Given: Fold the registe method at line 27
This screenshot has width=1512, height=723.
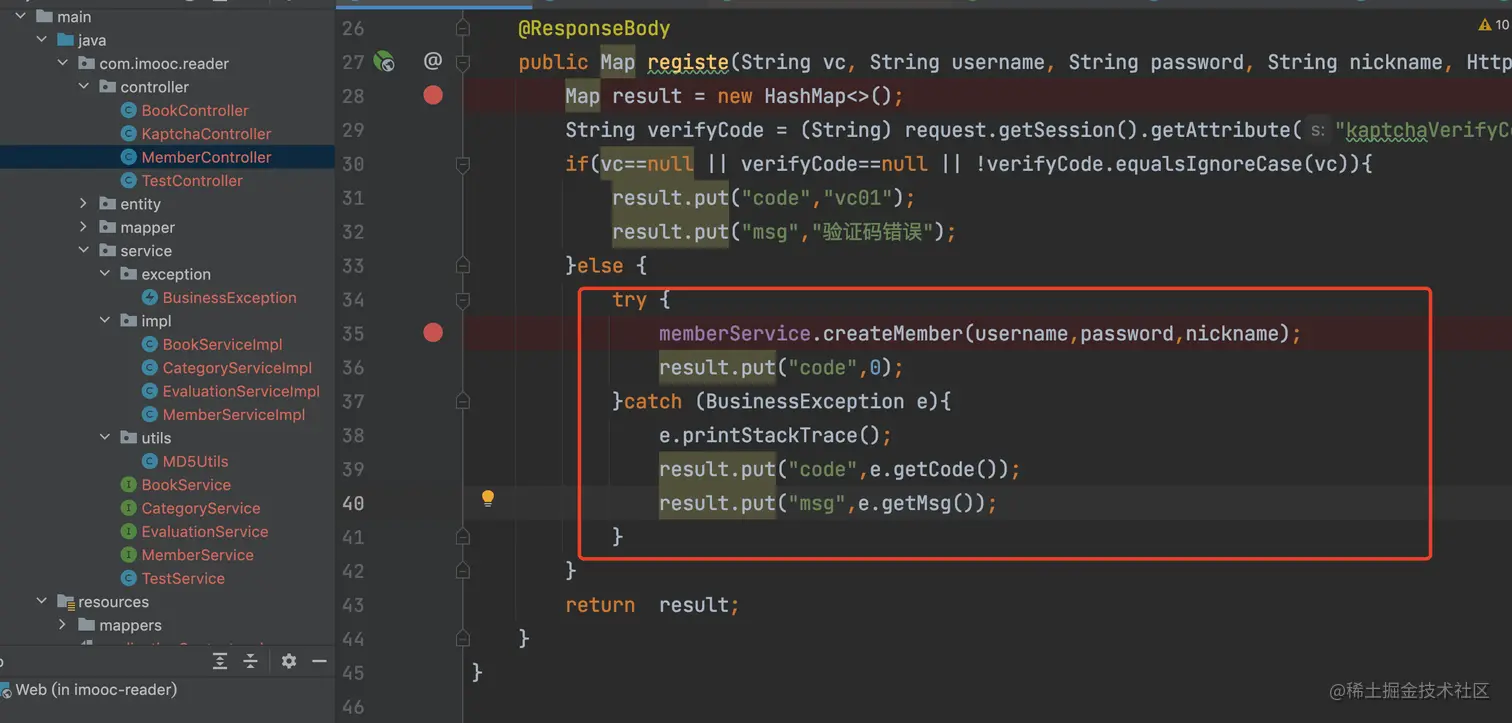Looking at the screenshot, I should 462,62.
